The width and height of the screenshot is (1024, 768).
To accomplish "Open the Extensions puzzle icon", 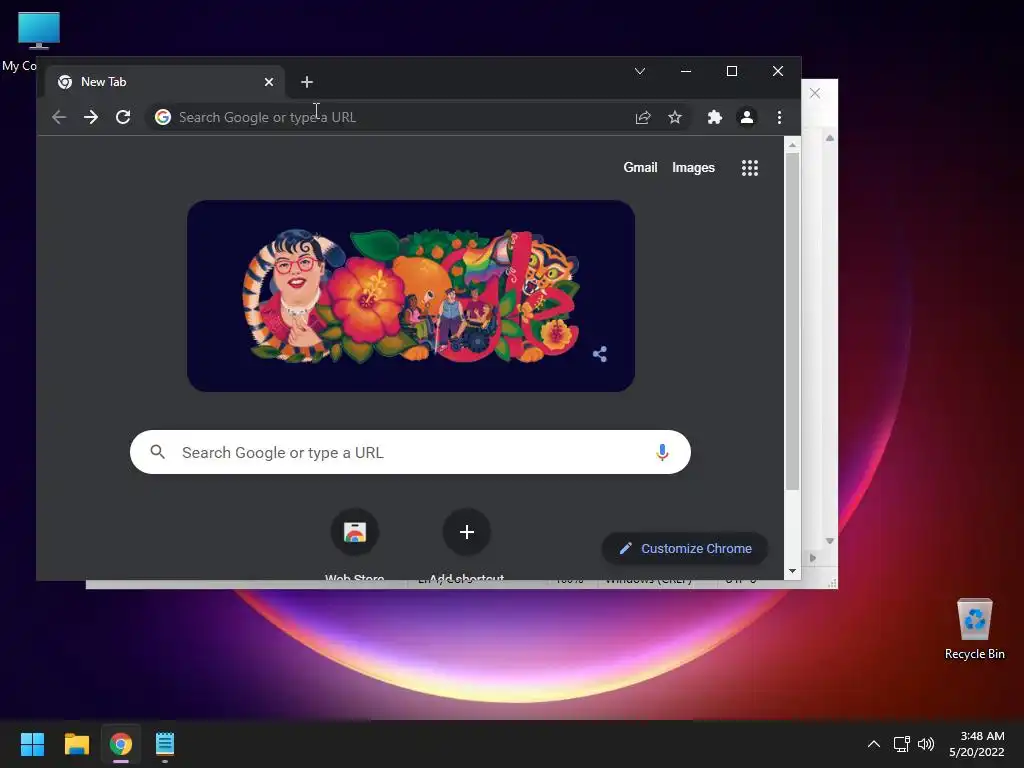I will click(x=715, y=118).
